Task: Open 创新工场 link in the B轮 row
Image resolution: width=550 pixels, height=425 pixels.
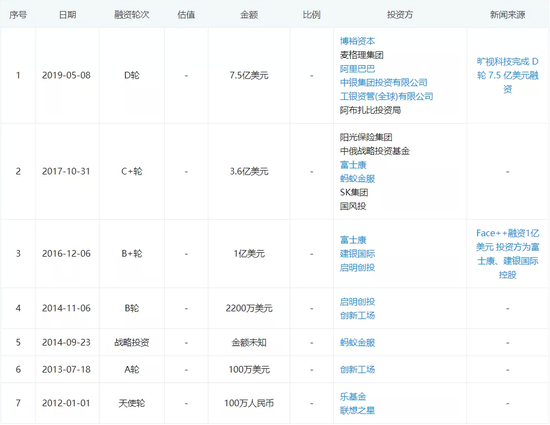Action: [x=357, y=315]
